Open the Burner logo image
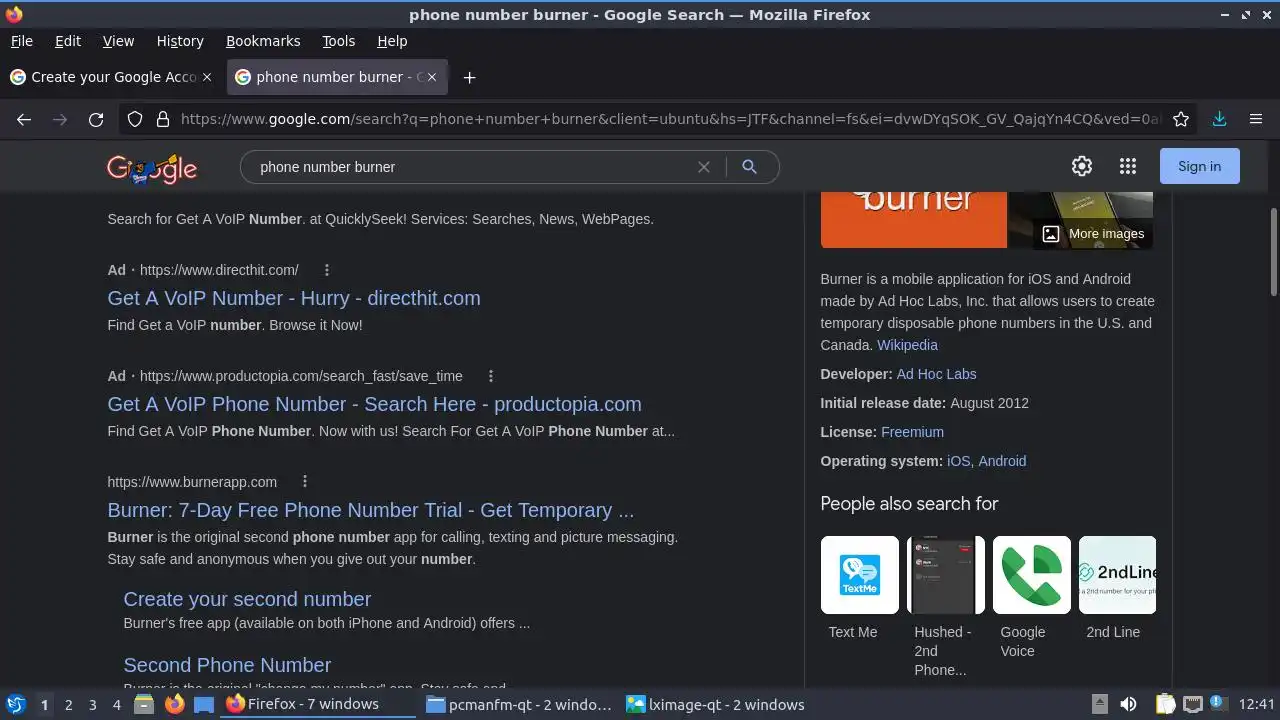The width and height of the screenshot is (1280, 720). tap(914, 219)
